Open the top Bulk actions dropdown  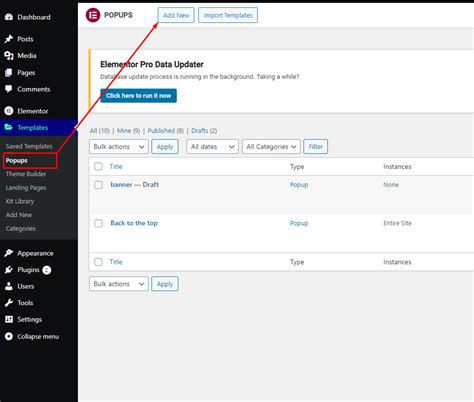click(119, 147)
